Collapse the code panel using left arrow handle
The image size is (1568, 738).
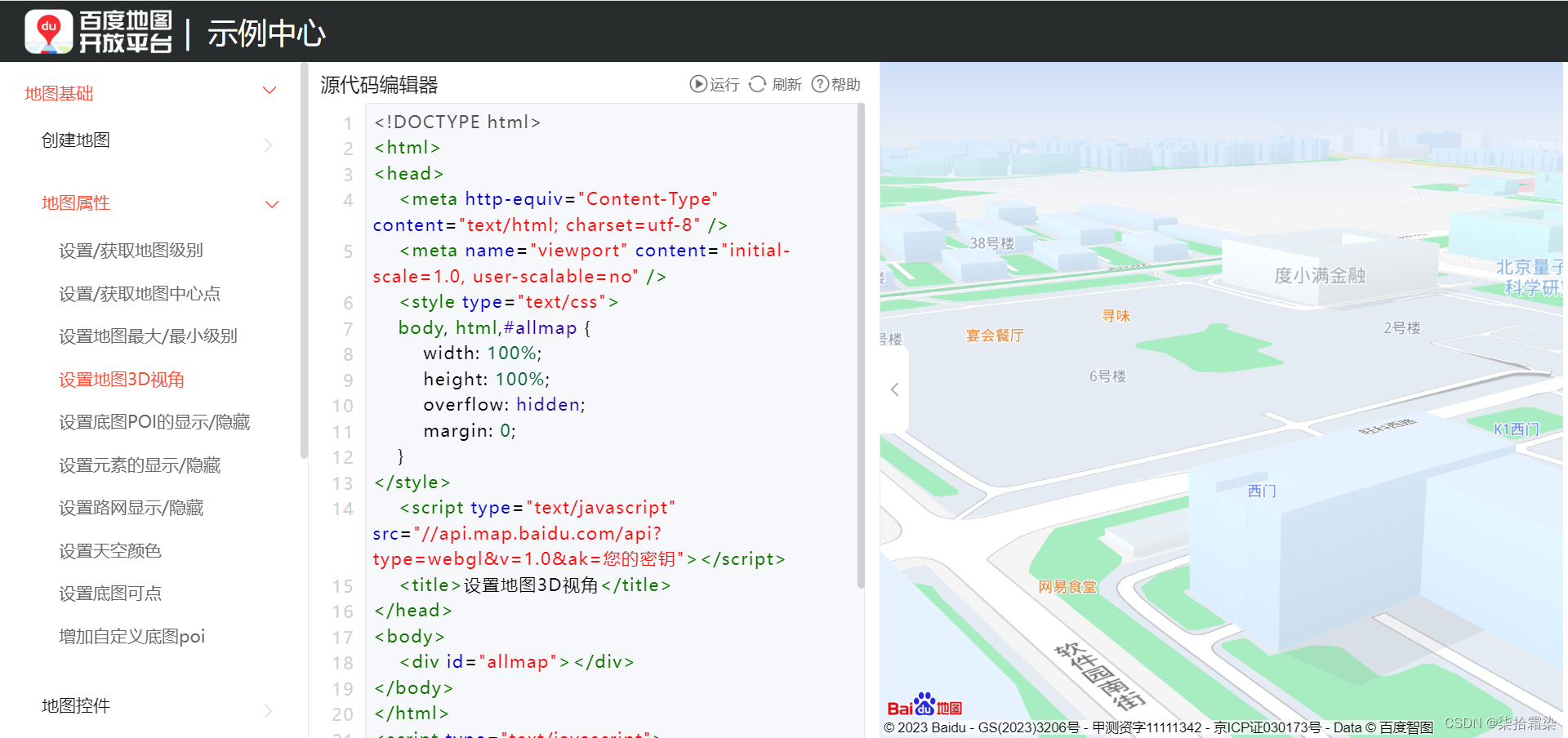[895, 389]
